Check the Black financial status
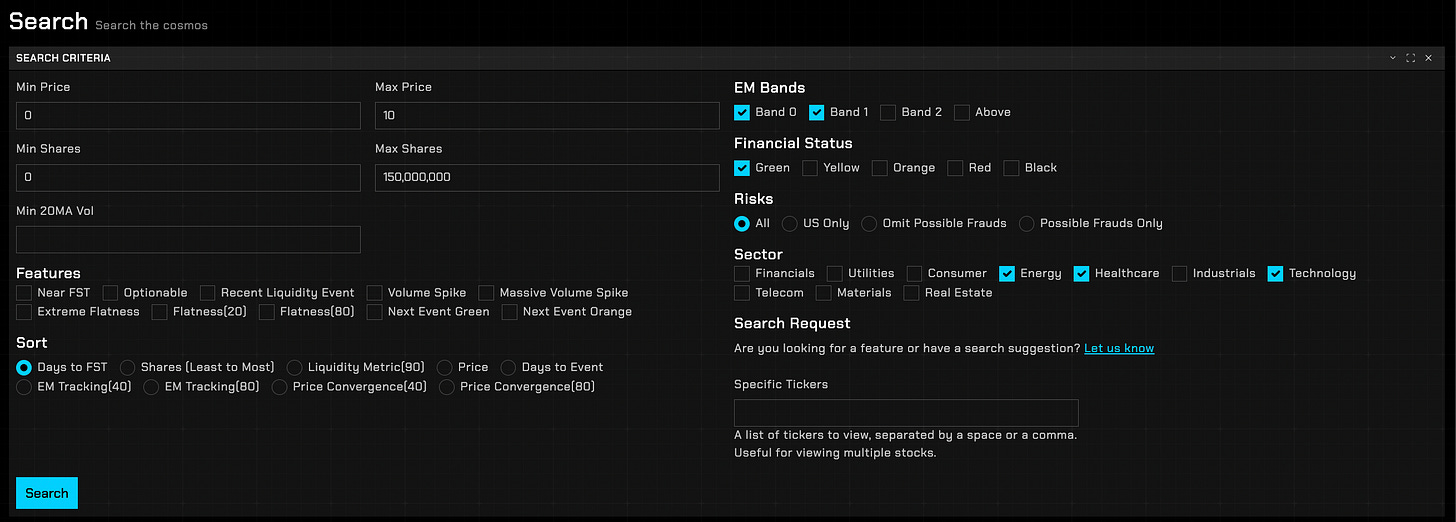Viewport: 1456px width, 522px height. pyautogui.click(x=1012, y=168)
